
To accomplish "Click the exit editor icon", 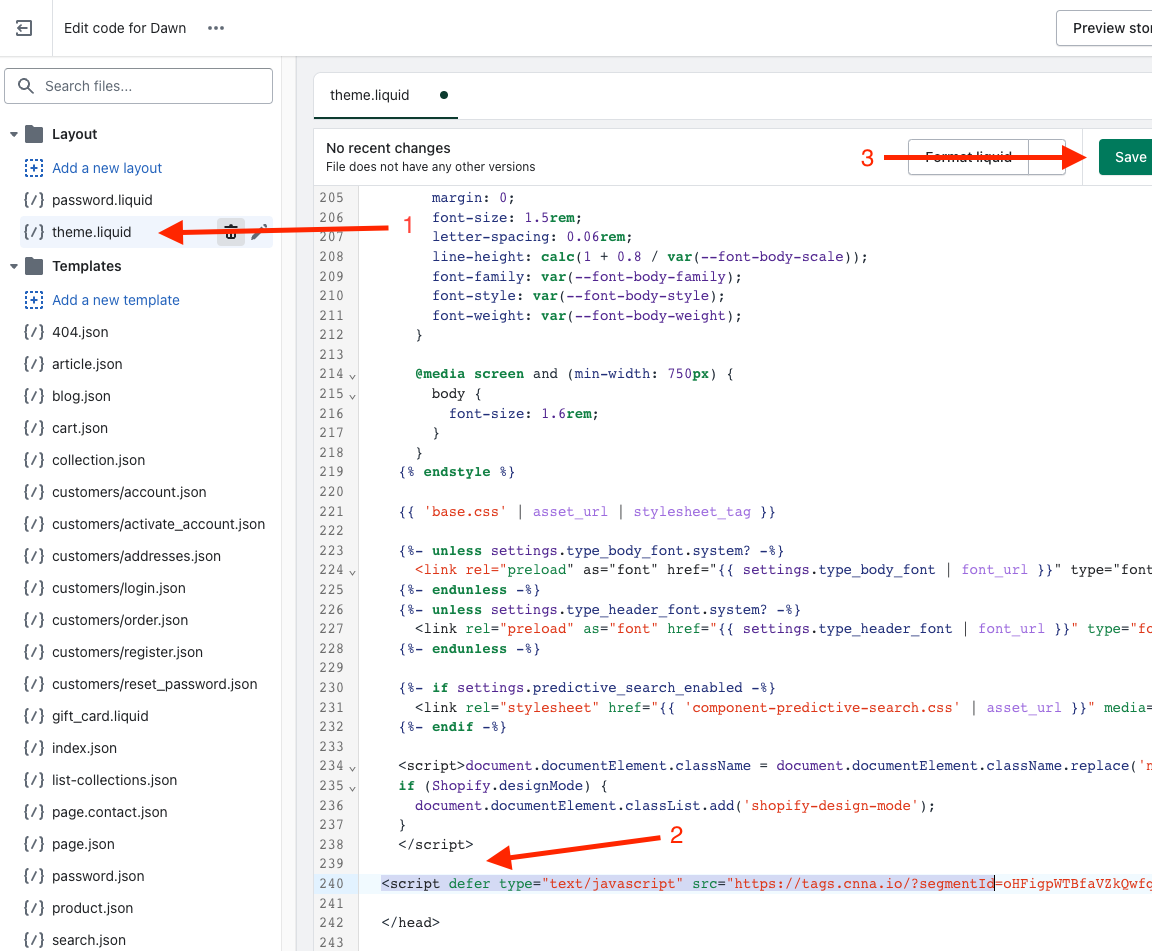I will tap(24, 28).
